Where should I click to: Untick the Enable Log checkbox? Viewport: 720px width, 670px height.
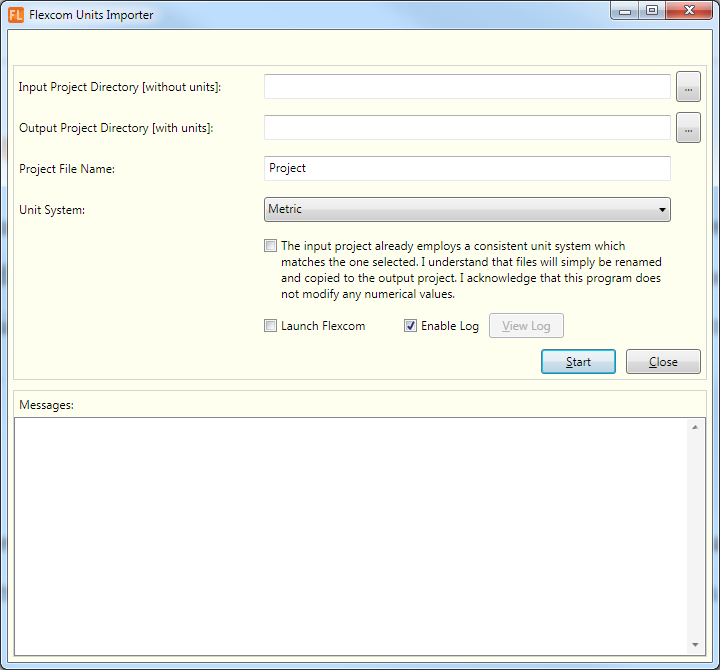click(x=410, y=326)
